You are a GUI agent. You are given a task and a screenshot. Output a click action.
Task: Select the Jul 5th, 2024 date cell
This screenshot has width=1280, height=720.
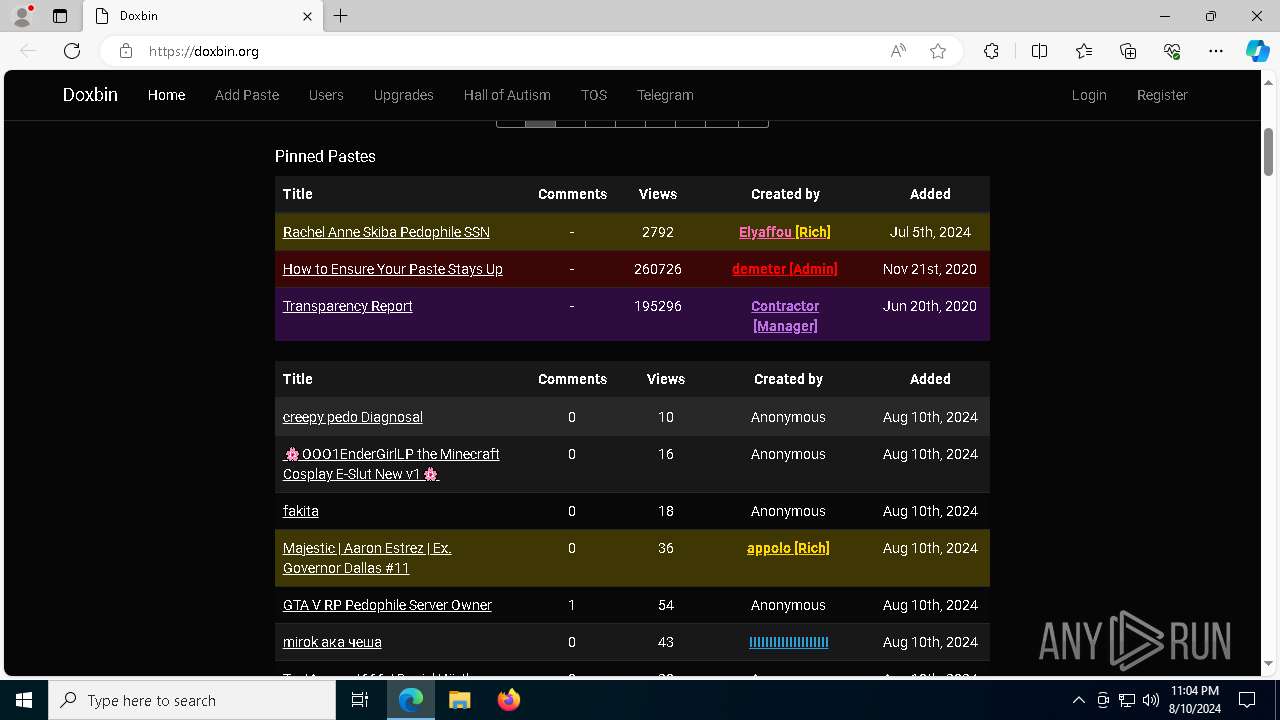(x=930, y=232)
